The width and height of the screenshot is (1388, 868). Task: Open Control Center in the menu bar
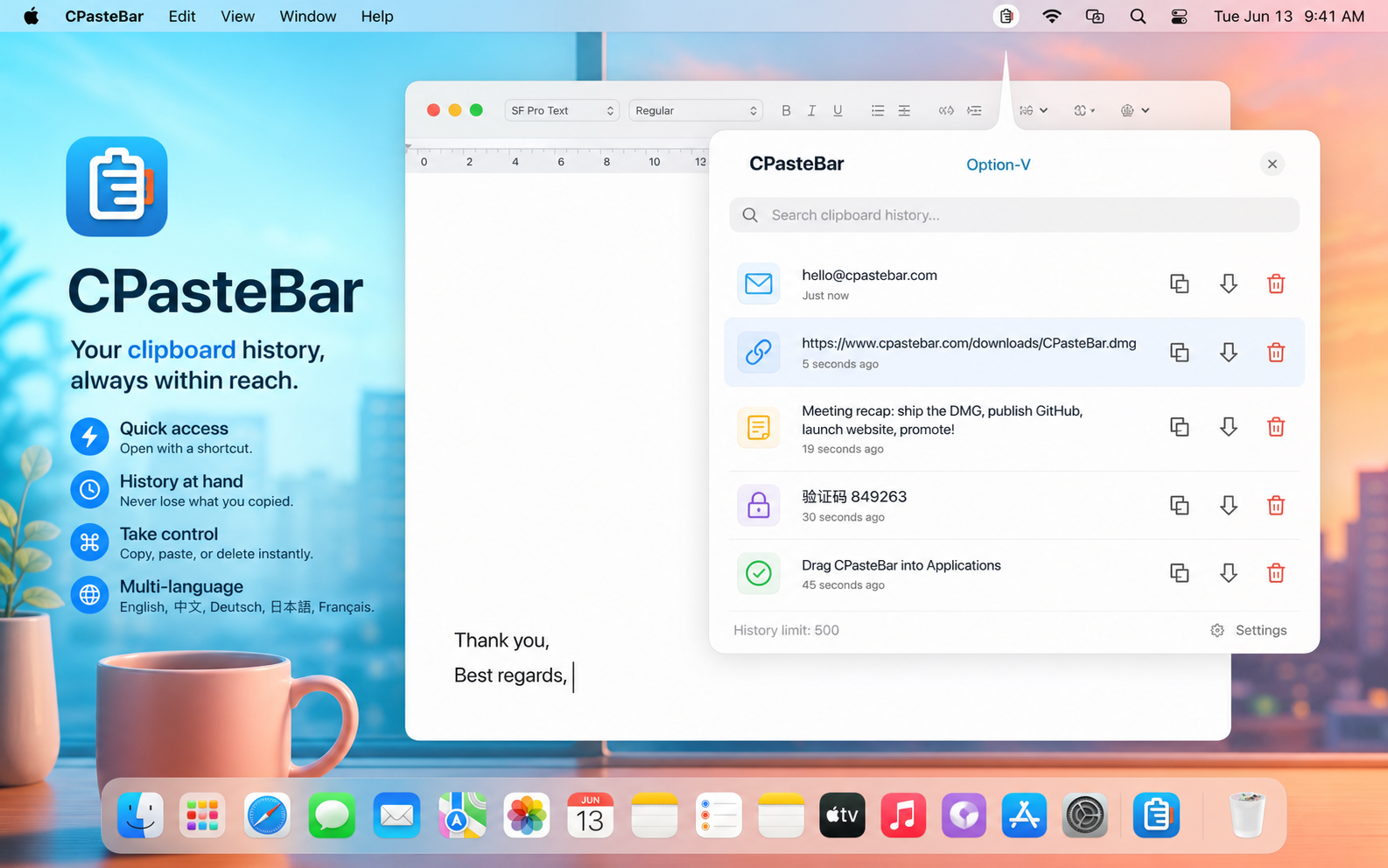click(x=1180, y=16)
